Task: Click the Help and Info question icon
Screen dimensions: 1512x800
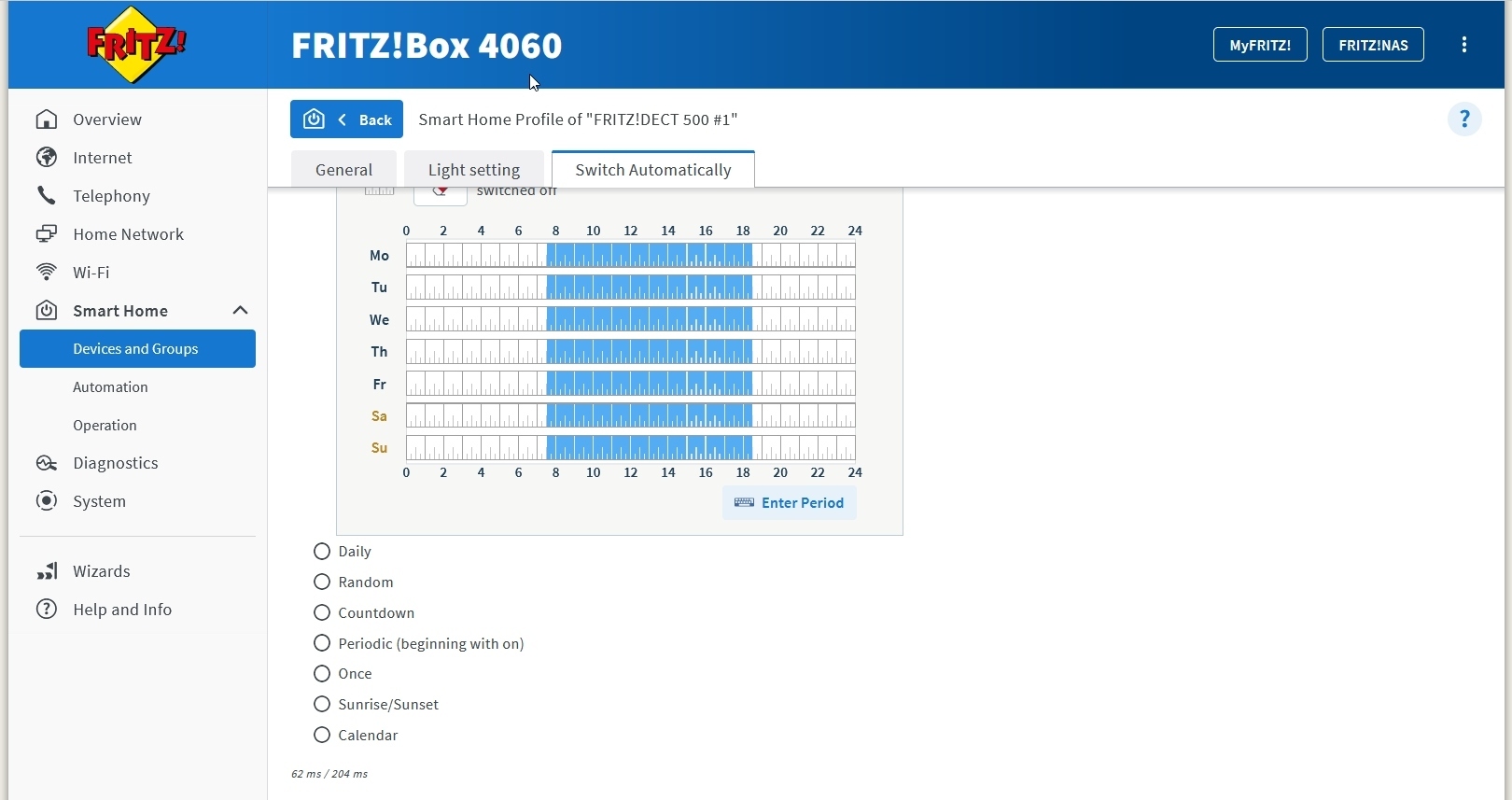Action: point(47,610)
